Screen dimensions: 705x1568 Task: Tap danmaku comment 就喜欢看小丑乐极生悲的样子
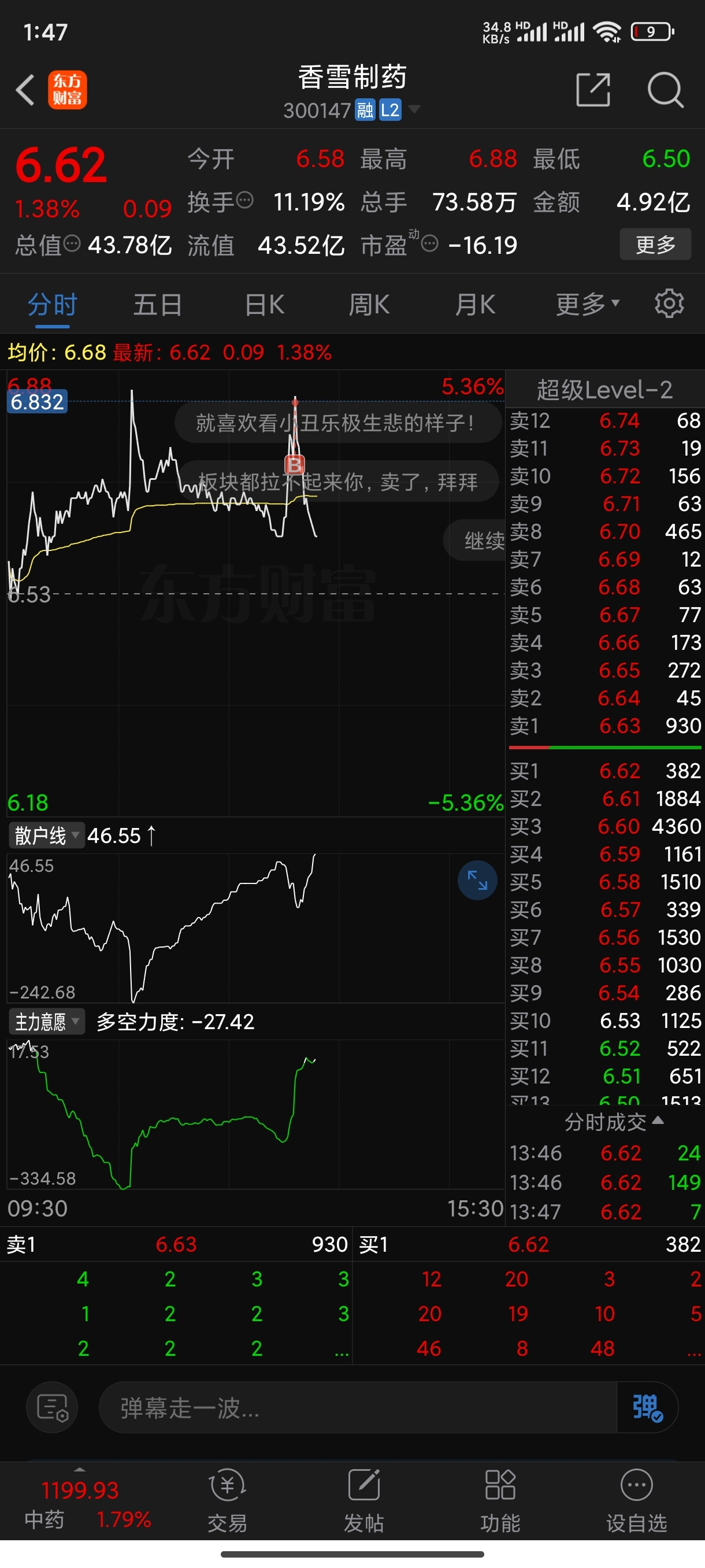pos(337,423)
